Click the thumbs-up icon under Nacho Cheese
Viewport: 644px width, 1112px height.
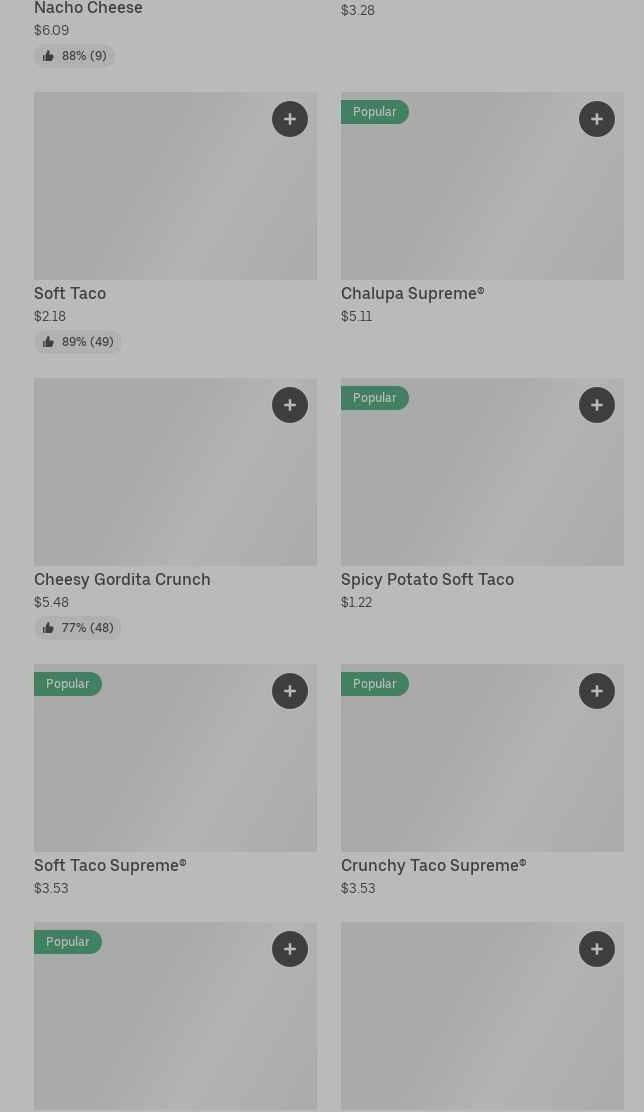(48, 56)
